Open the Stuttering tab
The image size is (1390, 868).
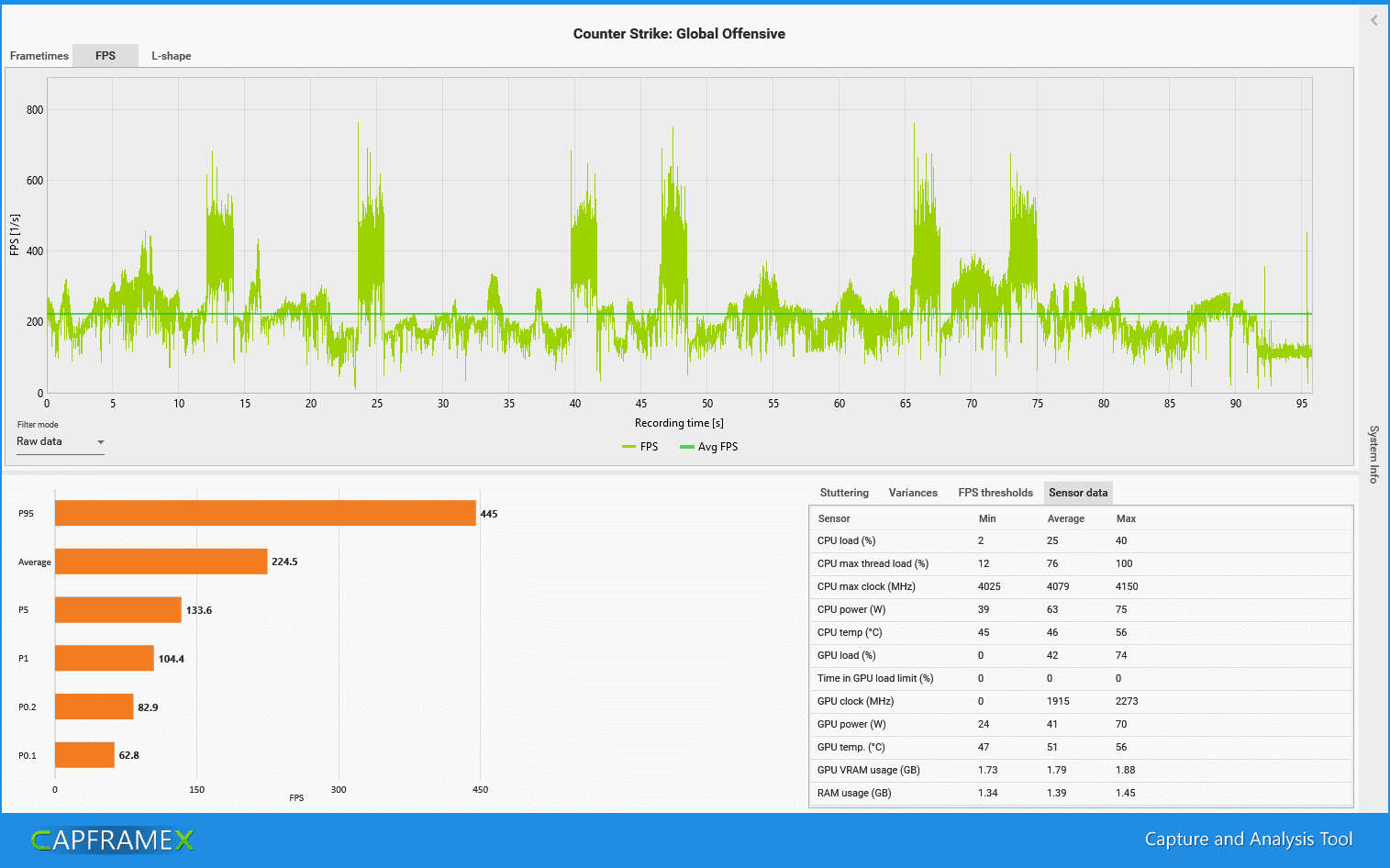point(844,493)
